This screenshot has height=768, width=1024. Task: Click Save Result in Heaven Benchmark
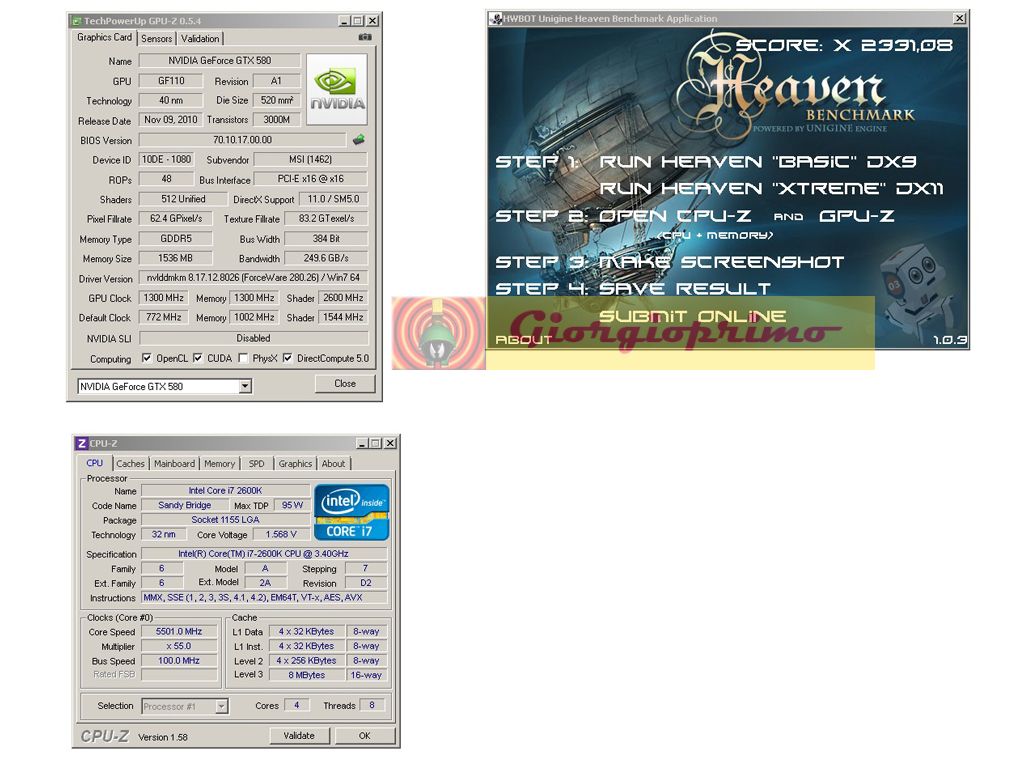point(684,289)
